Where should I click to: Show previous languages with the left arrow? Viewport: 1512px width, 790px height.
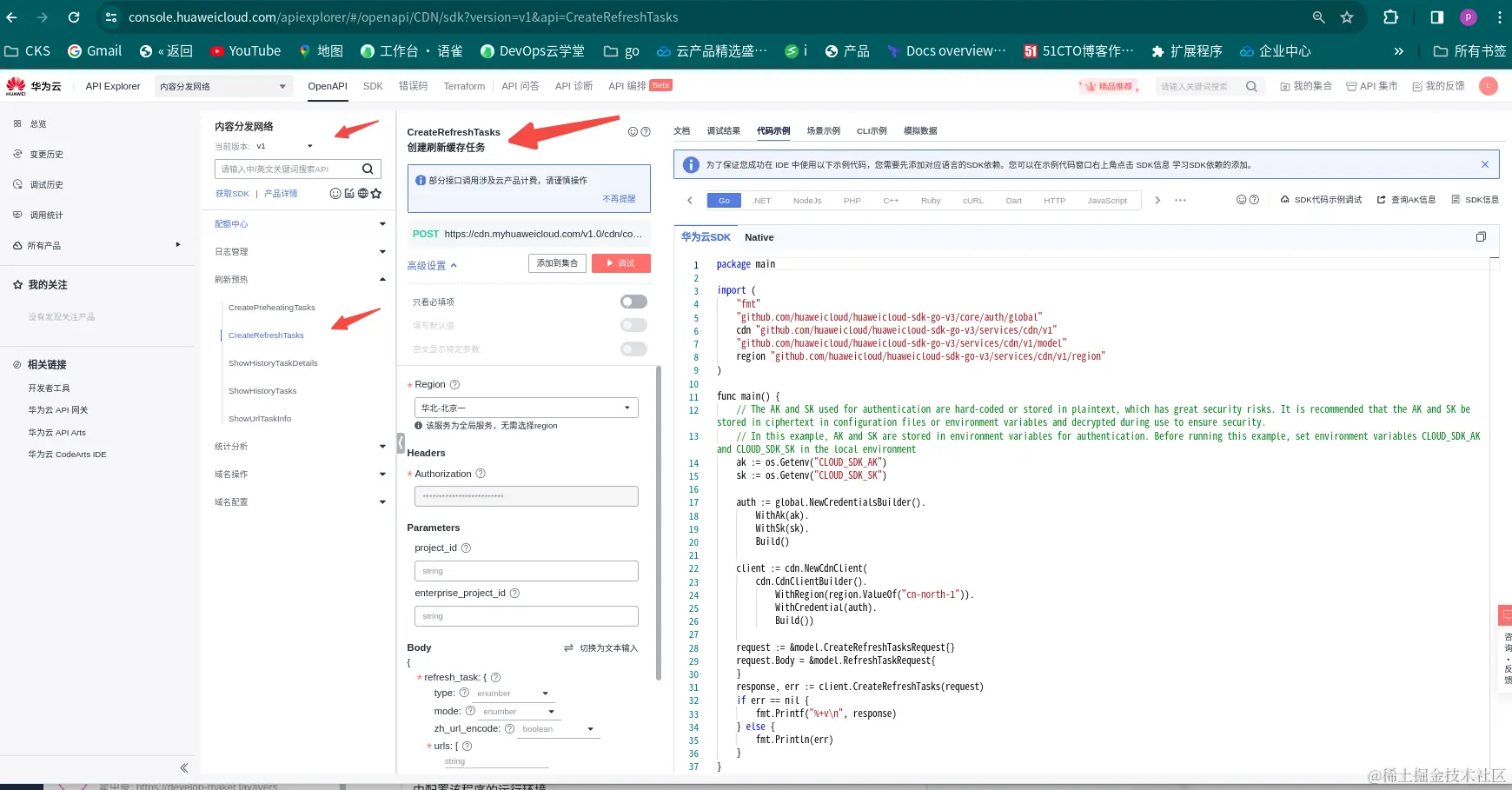click(690, 201)
